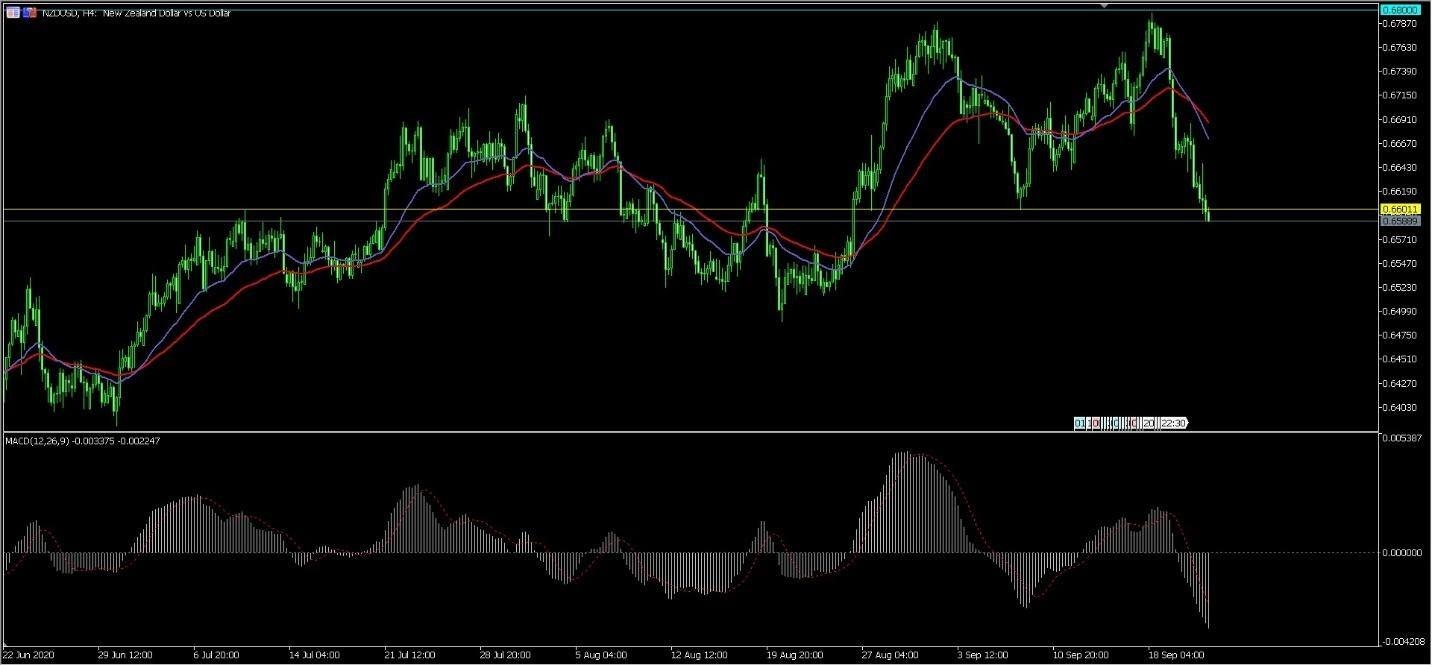Click the gray 0.65889 bid price marker
This screenshot has width=1432, height=665.
[x=1404, y=220]
